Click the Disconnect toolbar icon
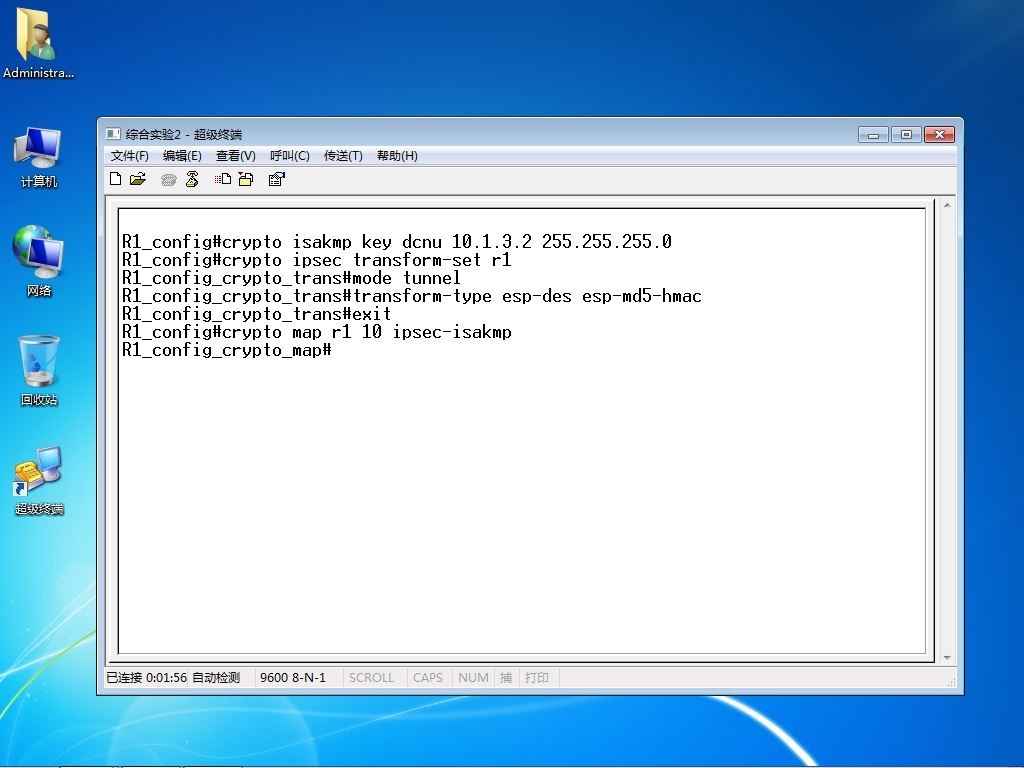The height and width of the screenshot is (768, 1024). (x=192, y=179)
